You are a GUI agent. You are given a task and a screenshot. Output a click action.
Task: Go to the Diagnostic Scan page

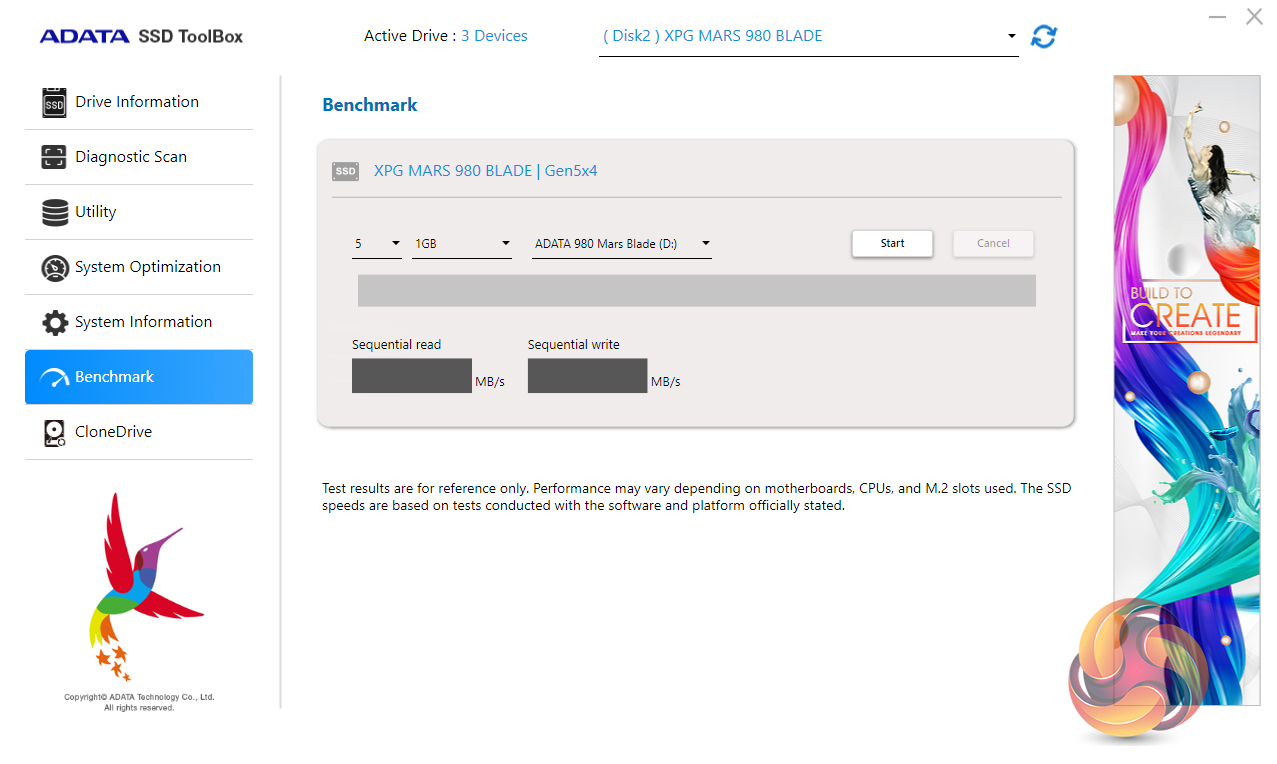coord(139,157)
